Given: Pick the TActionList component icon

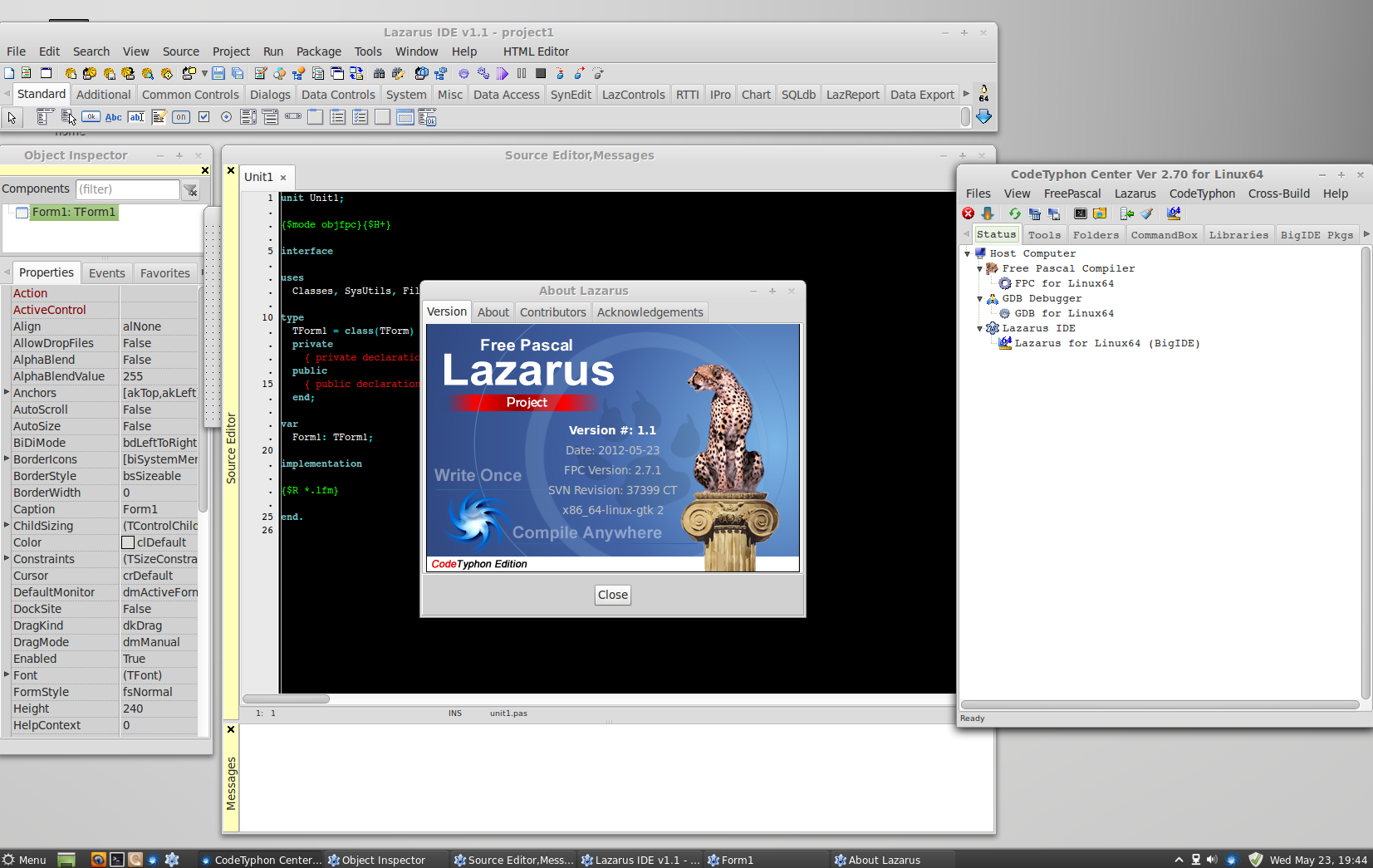Looking at the screenshot, I should [x=428, y=117].
